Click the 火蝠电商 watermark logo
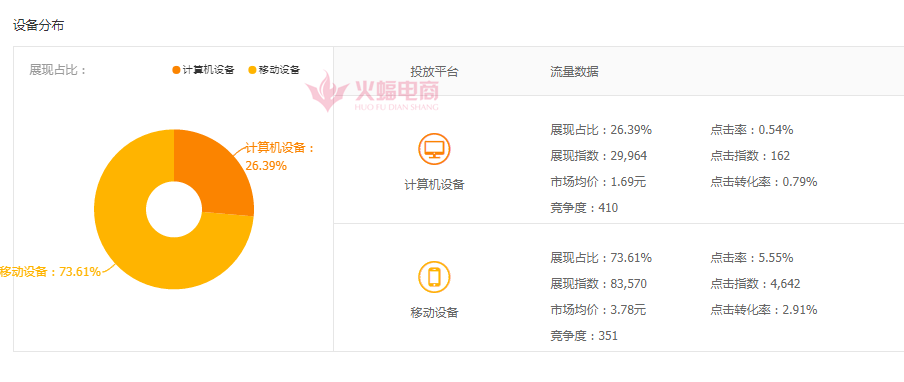This screenshot has width=904, height=382. (x=372, y=92)
